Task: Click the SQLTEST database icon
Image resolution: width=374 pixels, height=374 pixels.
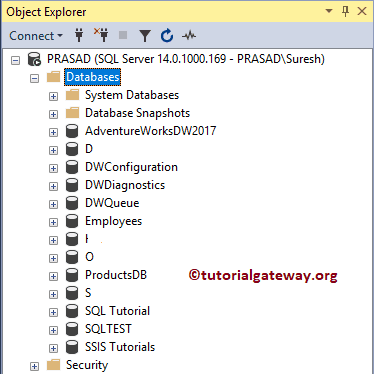Action: click(x=72, y=329)
